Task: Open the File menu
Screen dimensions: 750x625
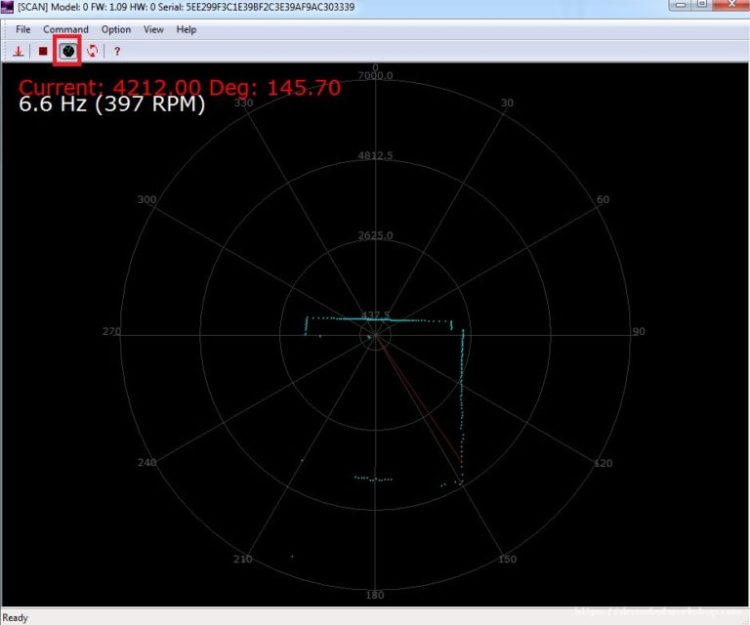Action: pyautogui.click(x=23, y=30)
